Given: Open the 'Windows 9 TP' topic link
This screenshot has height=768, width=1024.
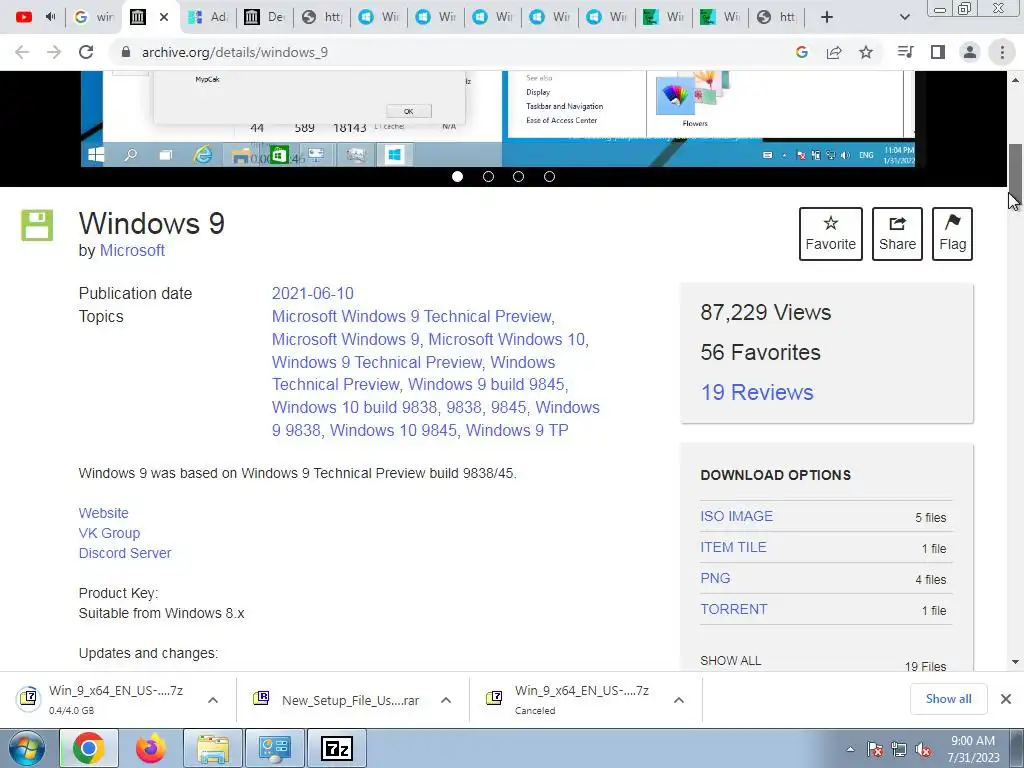Looking at the screenshot, I should pyautogui.click(x=517, y=430).
